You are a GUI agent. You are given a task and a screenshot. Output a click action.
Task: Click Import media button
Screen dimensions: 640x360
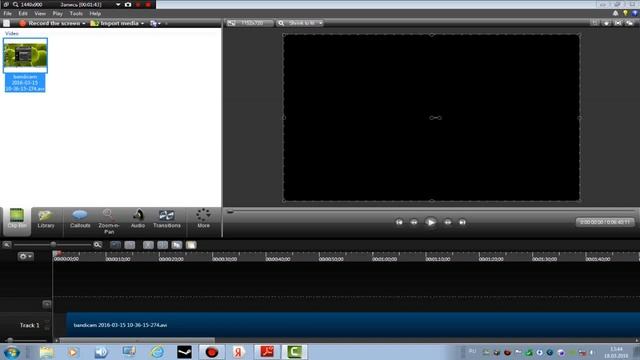[115, 23]
